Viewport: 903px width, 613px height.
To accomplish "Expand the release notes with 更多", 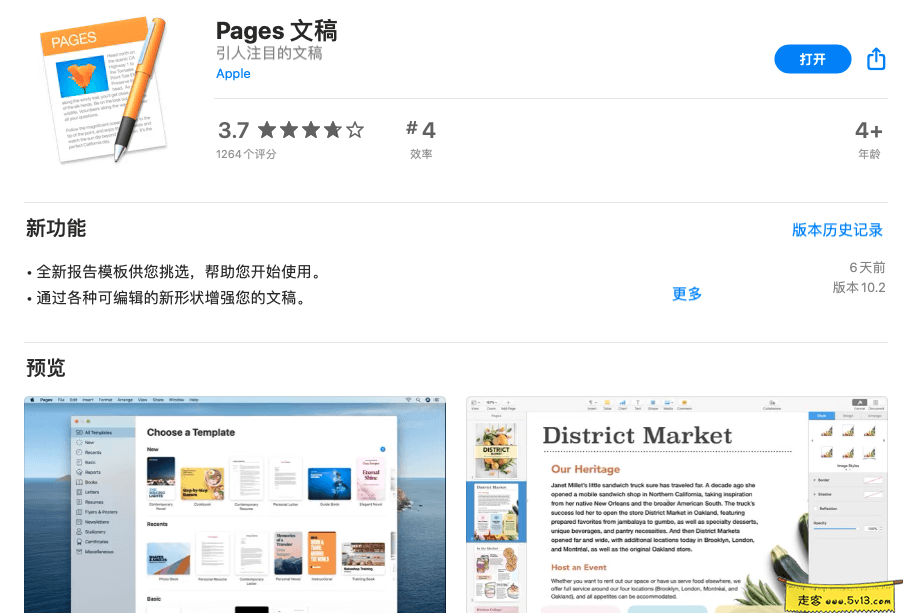I will point(687,294).
